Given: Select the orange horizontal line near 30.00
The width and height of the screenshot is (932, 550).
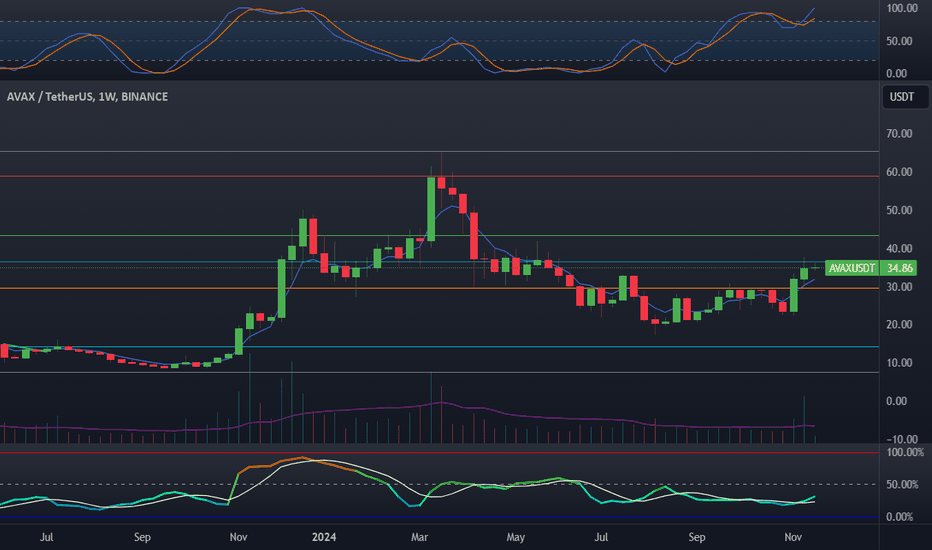Looking at the screenshot, I should pos(439,288).
